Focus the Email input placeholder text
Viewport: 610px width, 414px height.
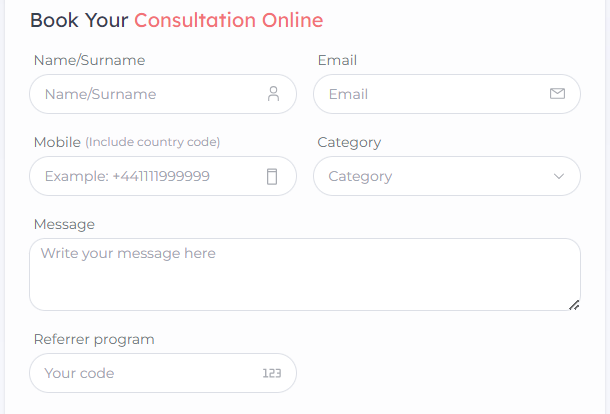click(x=348, y=94)
